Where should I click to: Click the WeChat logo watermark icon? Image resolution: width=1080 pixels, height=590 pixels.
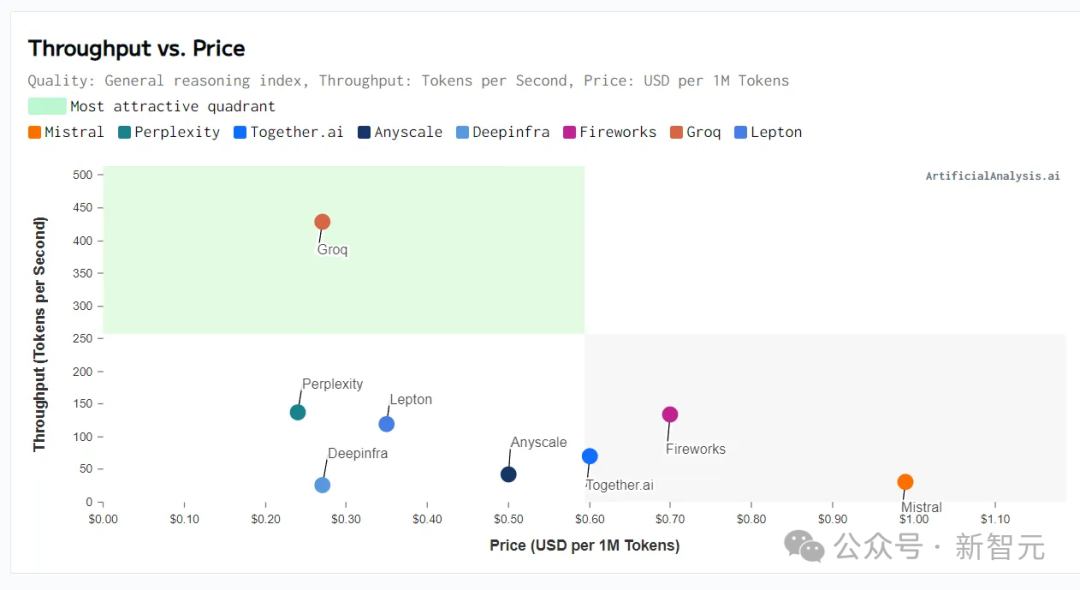coord(804,545)
